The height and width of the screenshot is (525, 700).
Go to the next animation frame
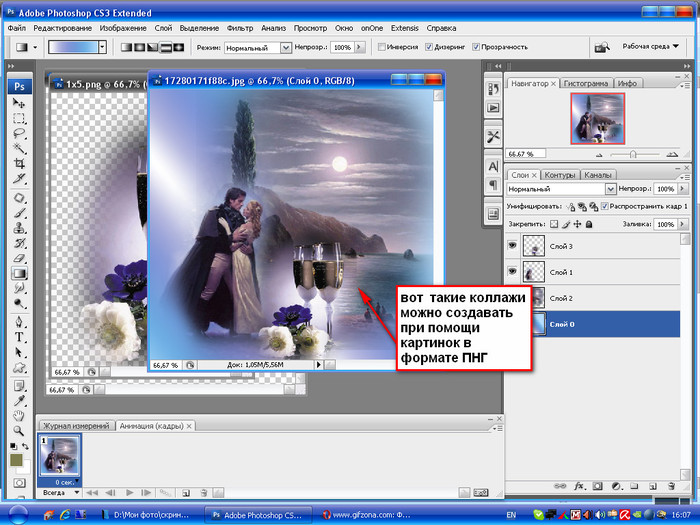pyautogui.click(x=146, y=493)
